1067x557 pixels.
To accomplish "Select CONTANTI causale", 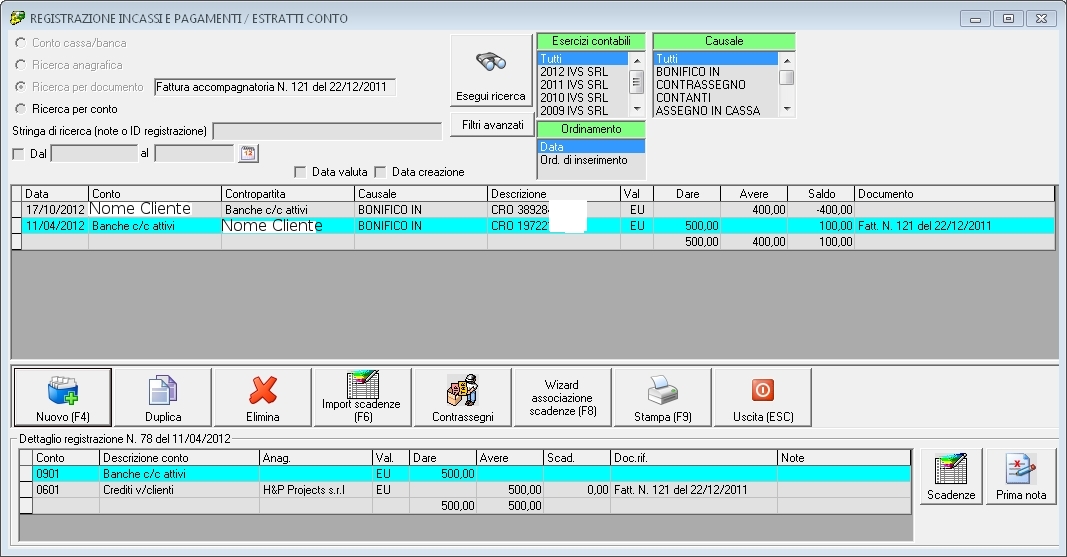I will tap(715, 98).
